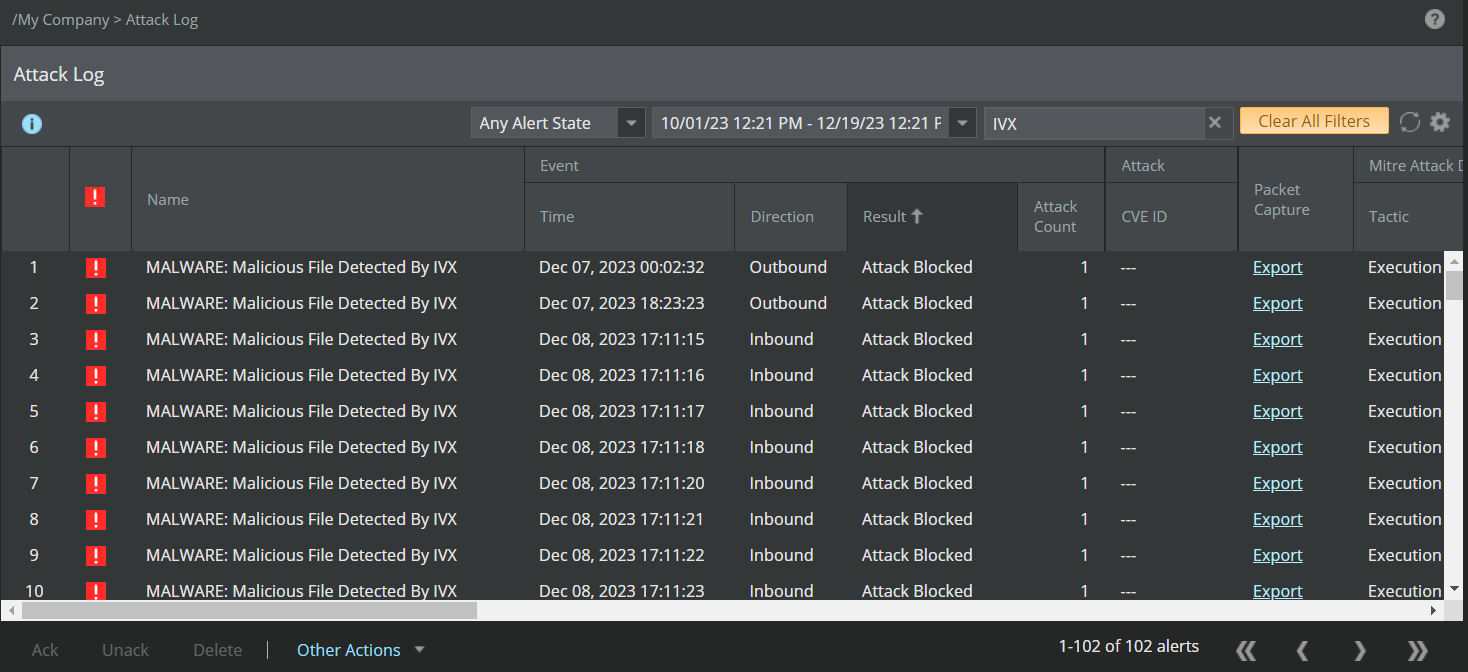Image resolution: width=1468 pixels, height=672 pixels.
Task: Sort by the Time column header
Action: (629, 216)
